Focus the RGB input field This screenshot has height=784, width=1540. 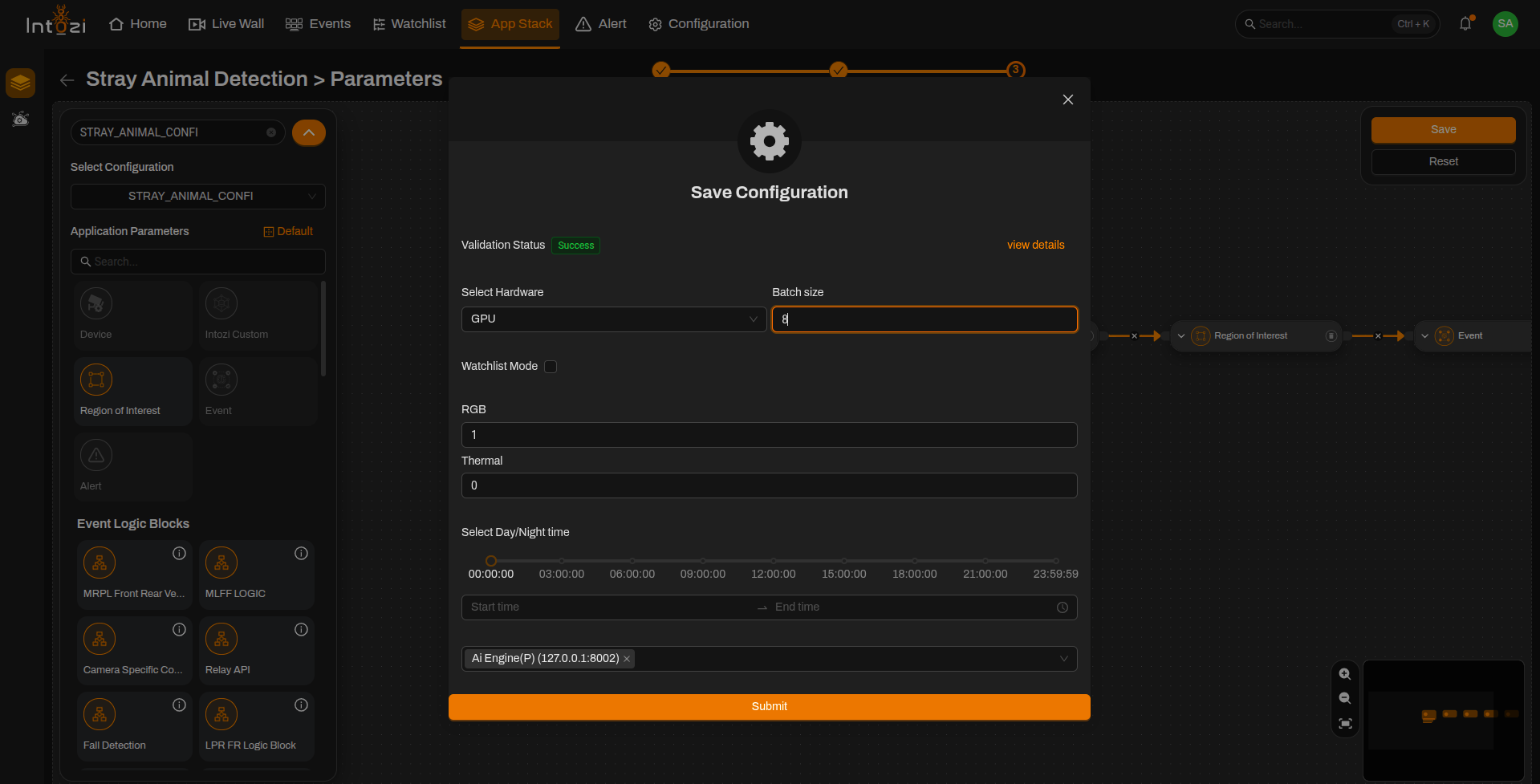(x=769, y=435)
